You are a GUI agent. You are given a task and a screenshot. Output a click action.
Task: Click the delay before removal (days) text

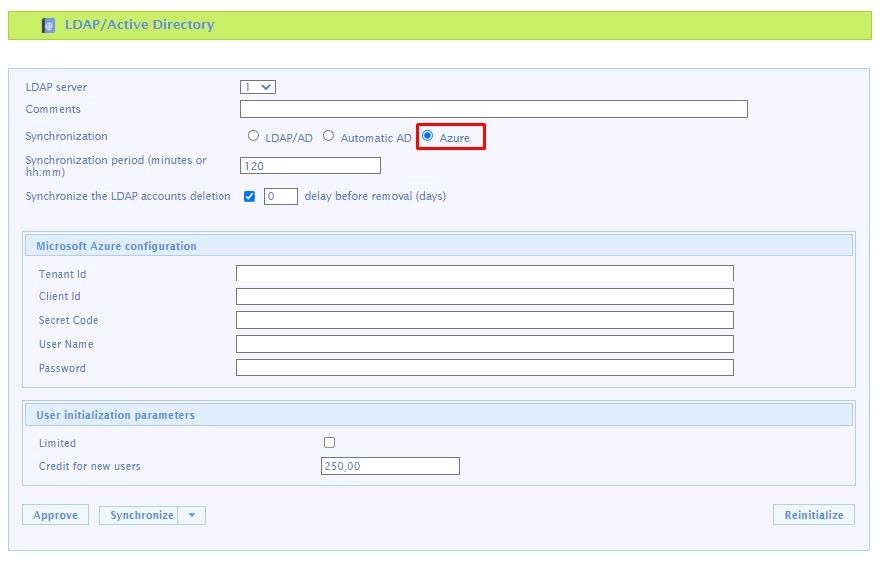[x=375, y=196]
